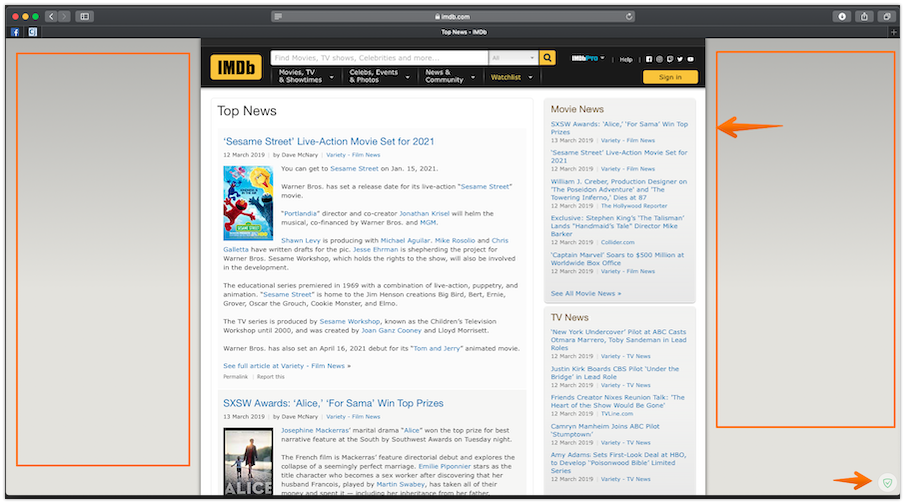Open Tom and Jerry title link

tap(436, 349)
